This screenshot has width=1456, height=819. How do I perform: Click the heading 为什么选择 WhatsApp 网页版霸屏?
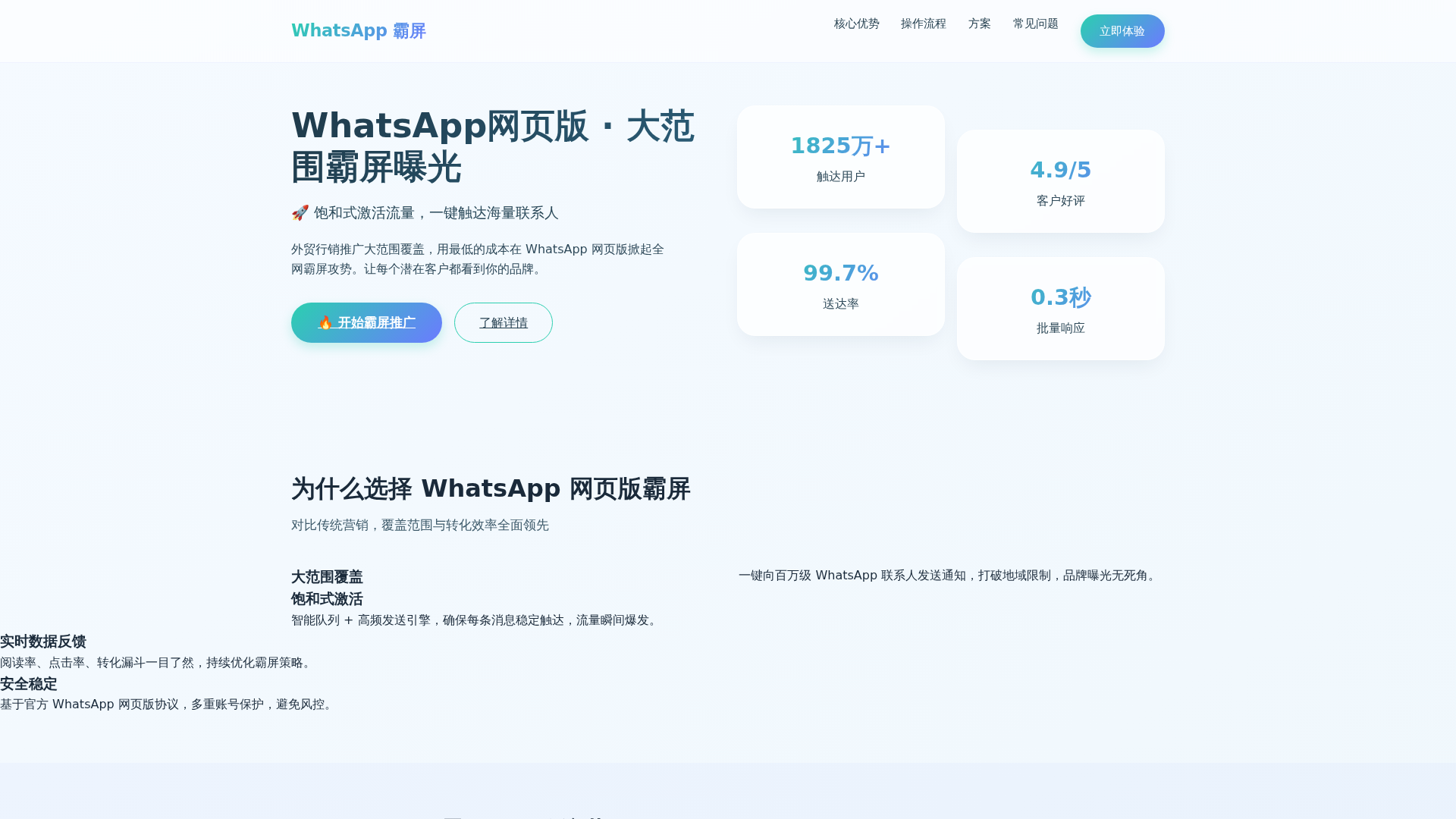491,489
